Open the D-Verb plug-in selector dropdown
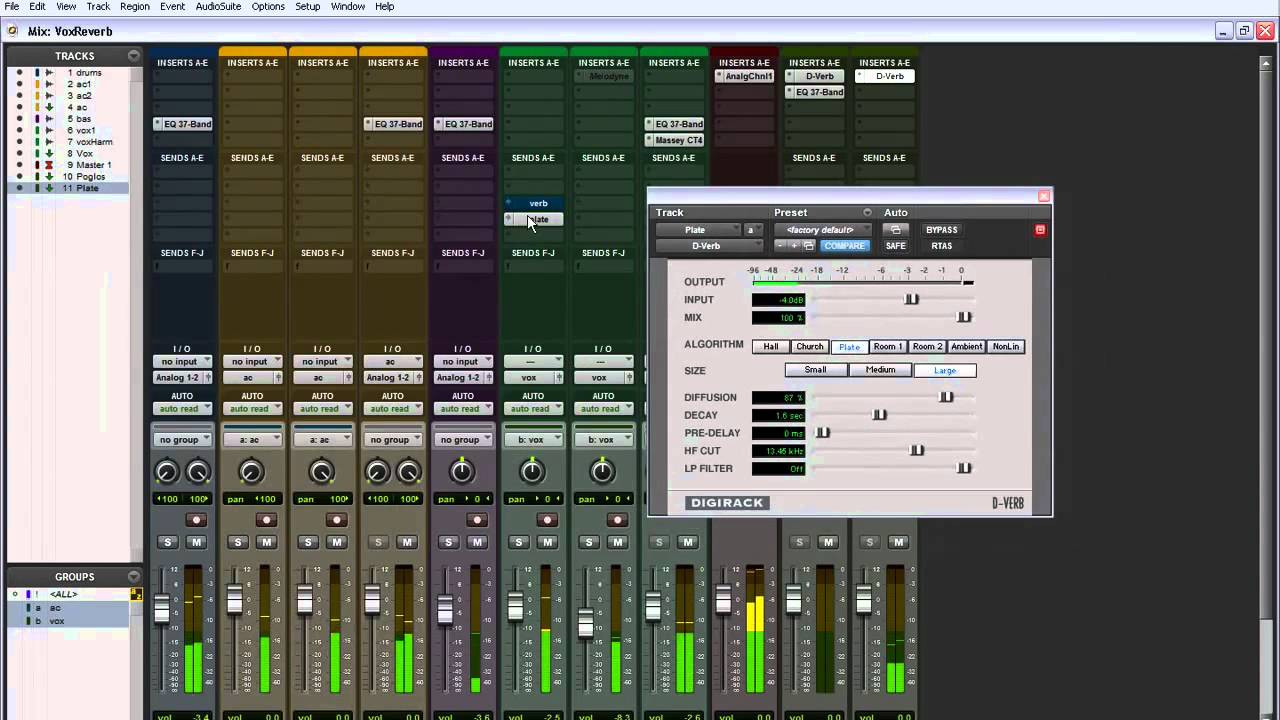The height and width of the screenshot is (720, 1280). (x=709, y=246)
